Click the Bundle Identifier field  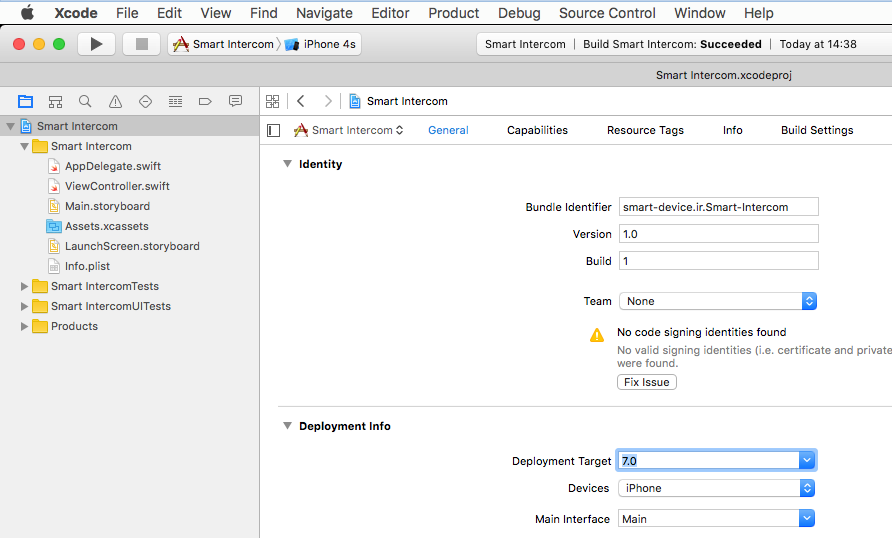point(718,207)
